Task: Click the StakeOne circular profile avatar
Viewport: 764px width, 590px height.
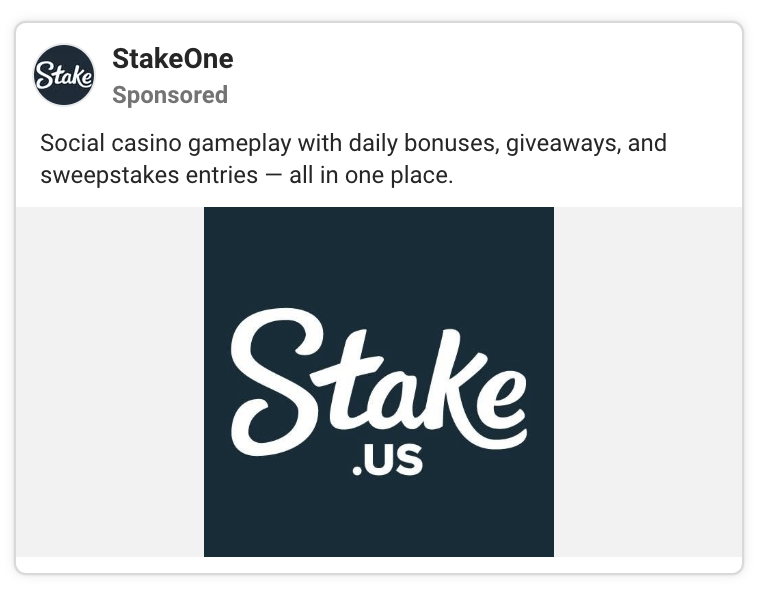Action: click(x=64, y=75)
